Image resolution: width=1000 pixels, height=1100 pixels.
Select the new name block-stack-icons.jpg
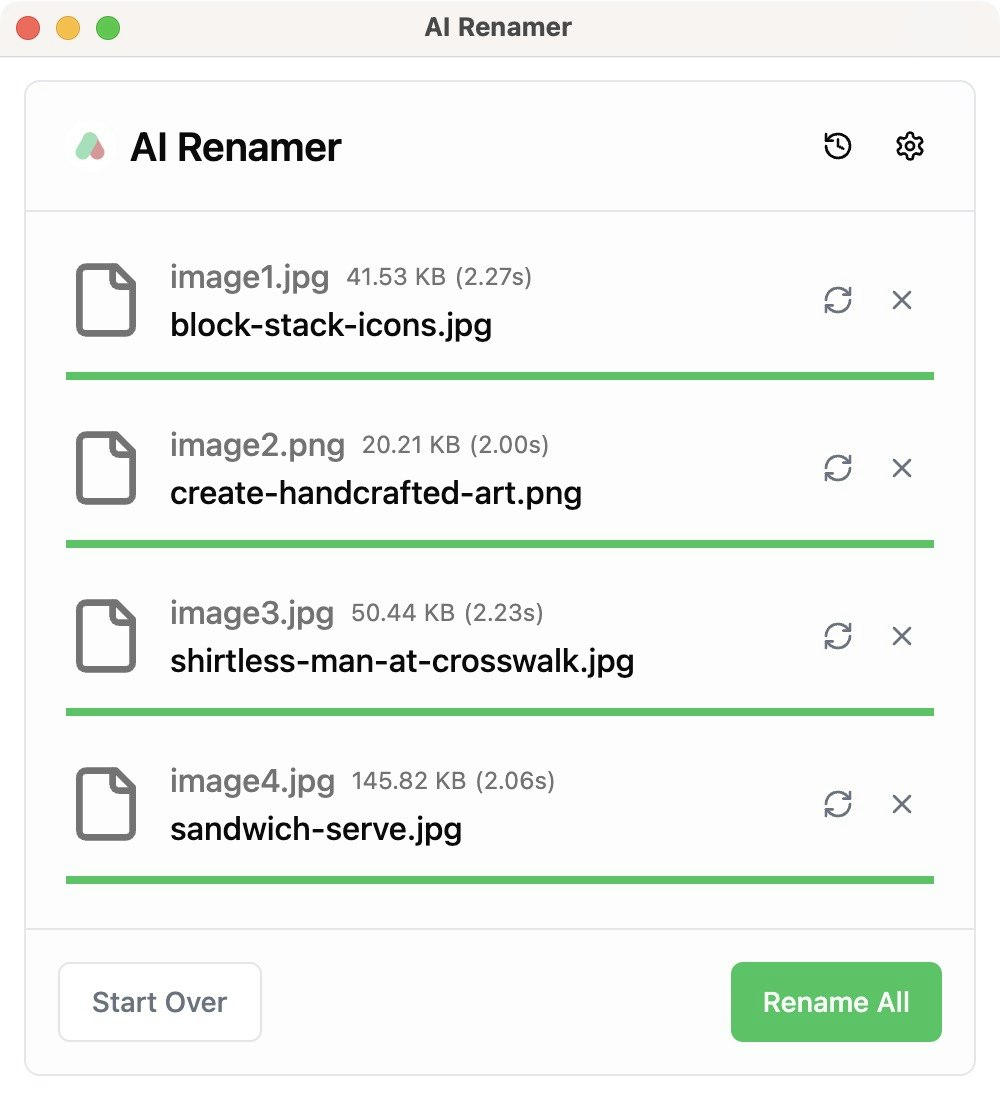pyautogui.click(x=330, y=324)
